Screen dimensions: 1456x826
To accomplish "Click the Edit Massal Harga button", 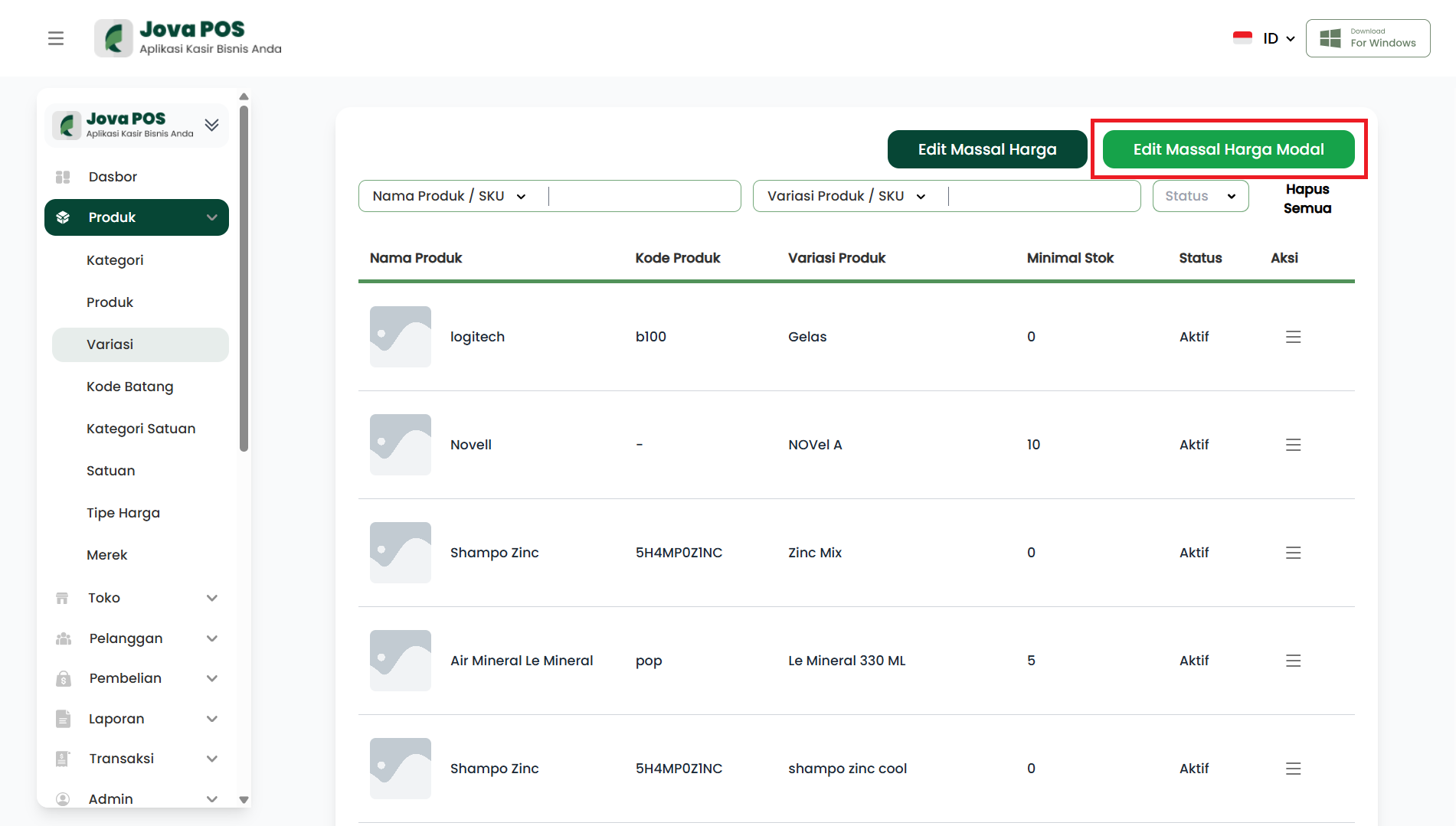I will pos(986,149).
